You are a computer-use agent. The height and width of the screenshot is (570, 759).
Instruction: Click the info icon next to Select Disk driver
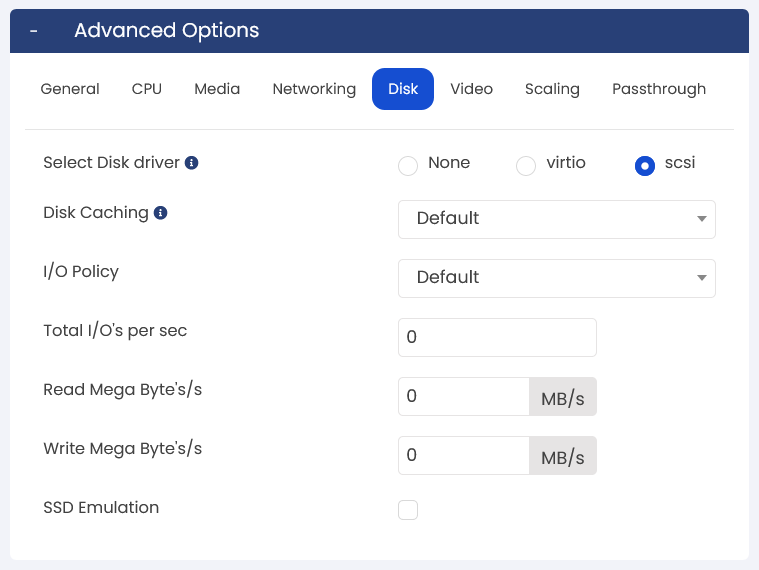[x=192, y=163]
